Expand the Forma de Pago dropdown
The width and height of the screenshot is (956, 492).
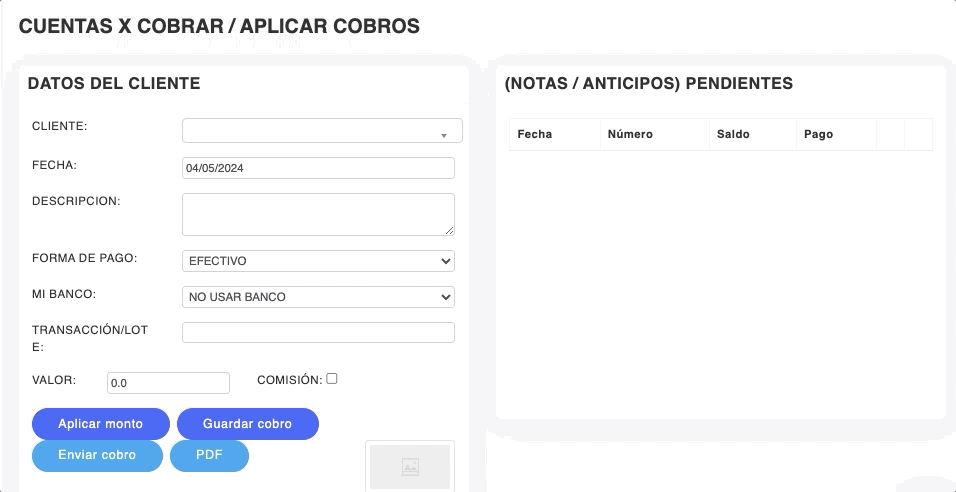coord(318,261)
